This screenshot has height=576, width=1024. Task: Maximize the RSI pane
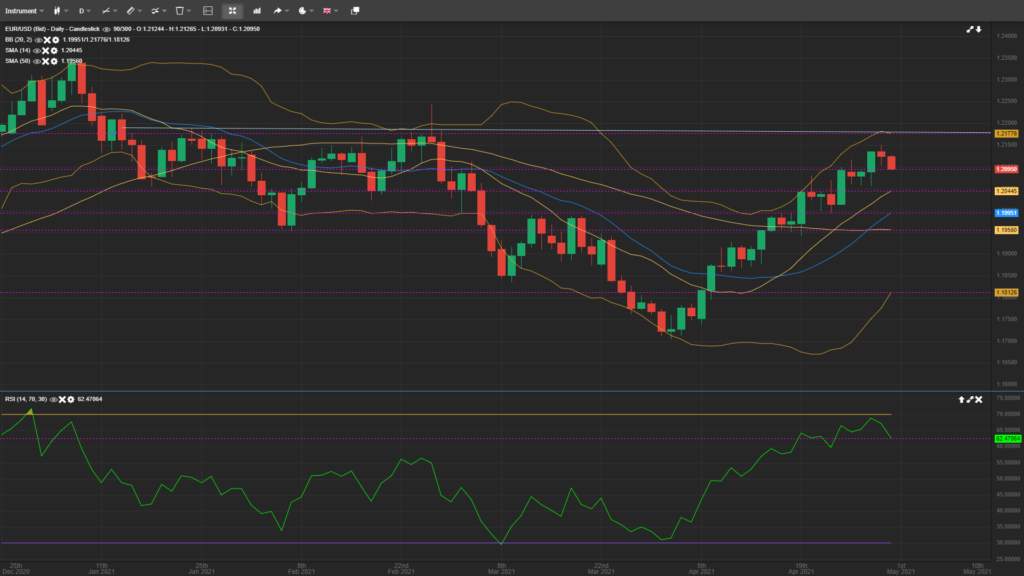[970, 400]
